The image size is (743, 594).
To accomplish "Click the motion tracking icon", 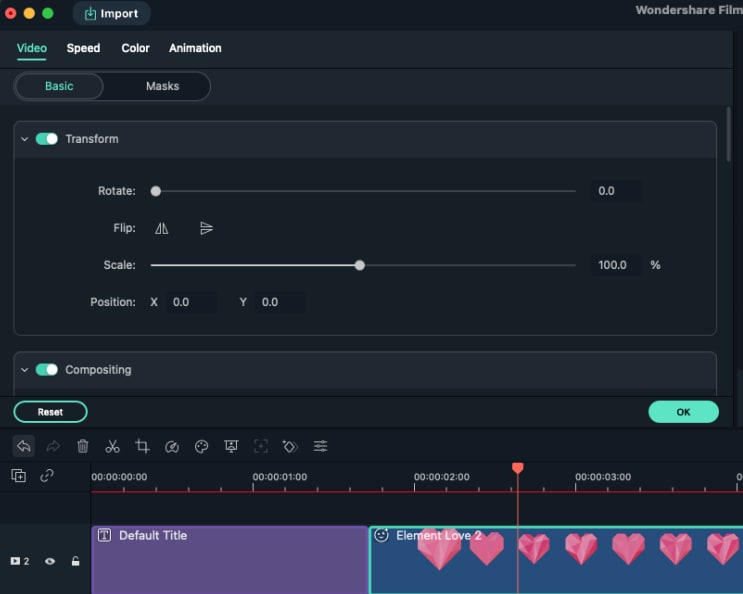I will click(x=261, y=446).
